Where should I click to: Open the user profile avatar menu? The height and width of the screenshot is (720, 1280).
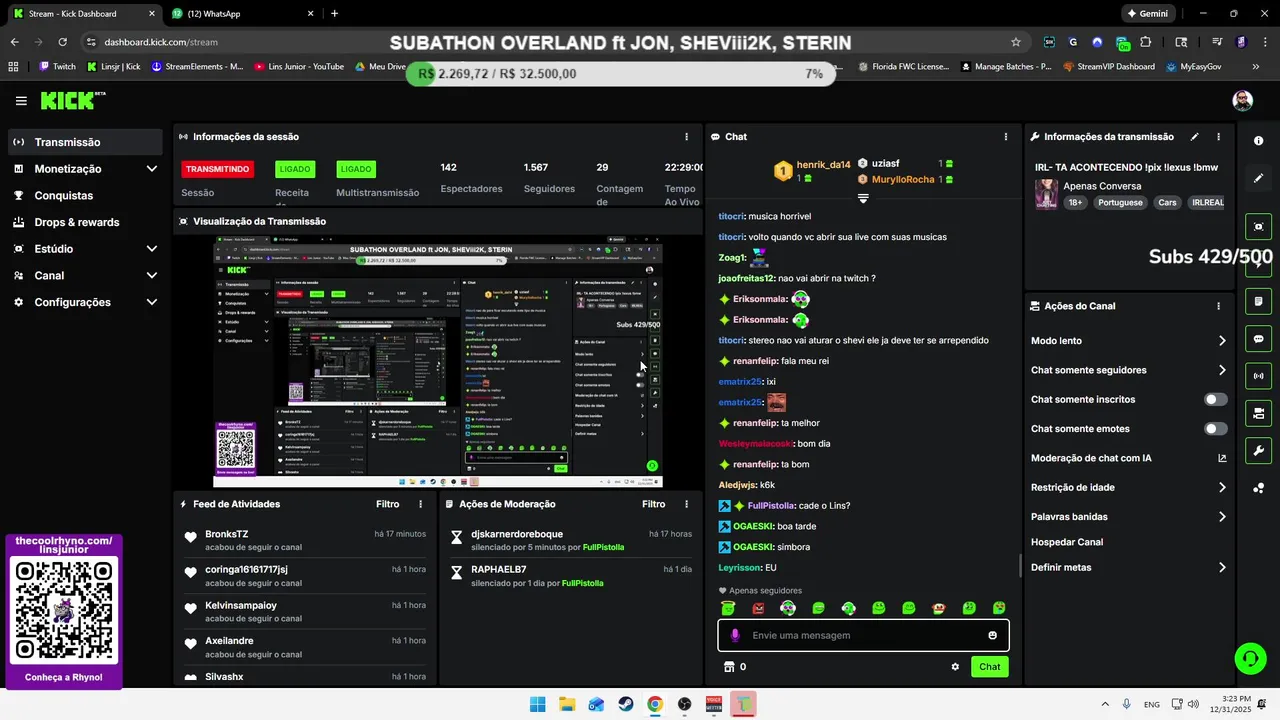1242,101
